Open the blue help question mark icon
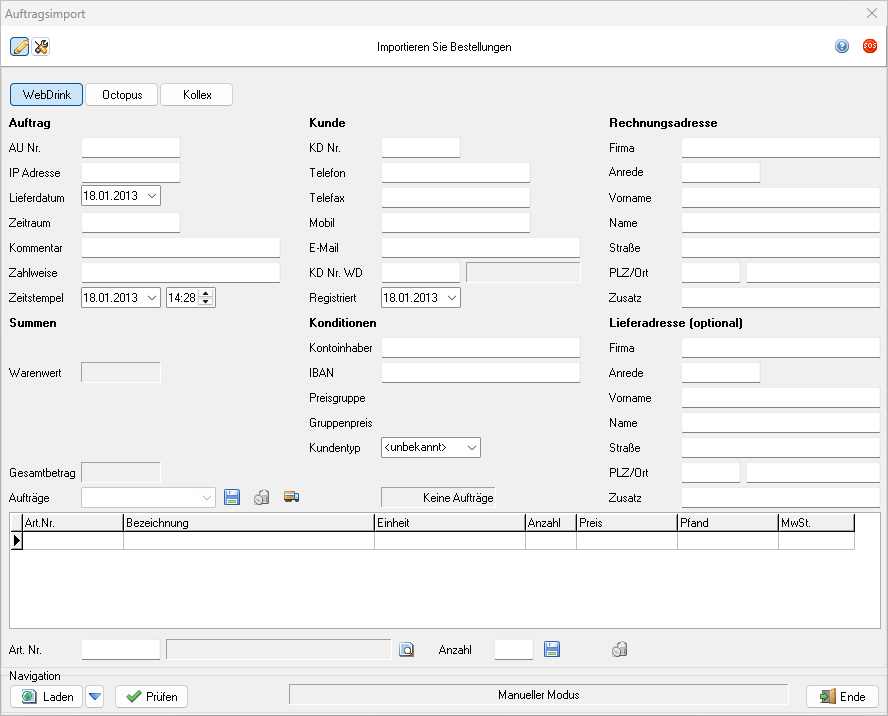888x716 pixels. click(842, 47)
